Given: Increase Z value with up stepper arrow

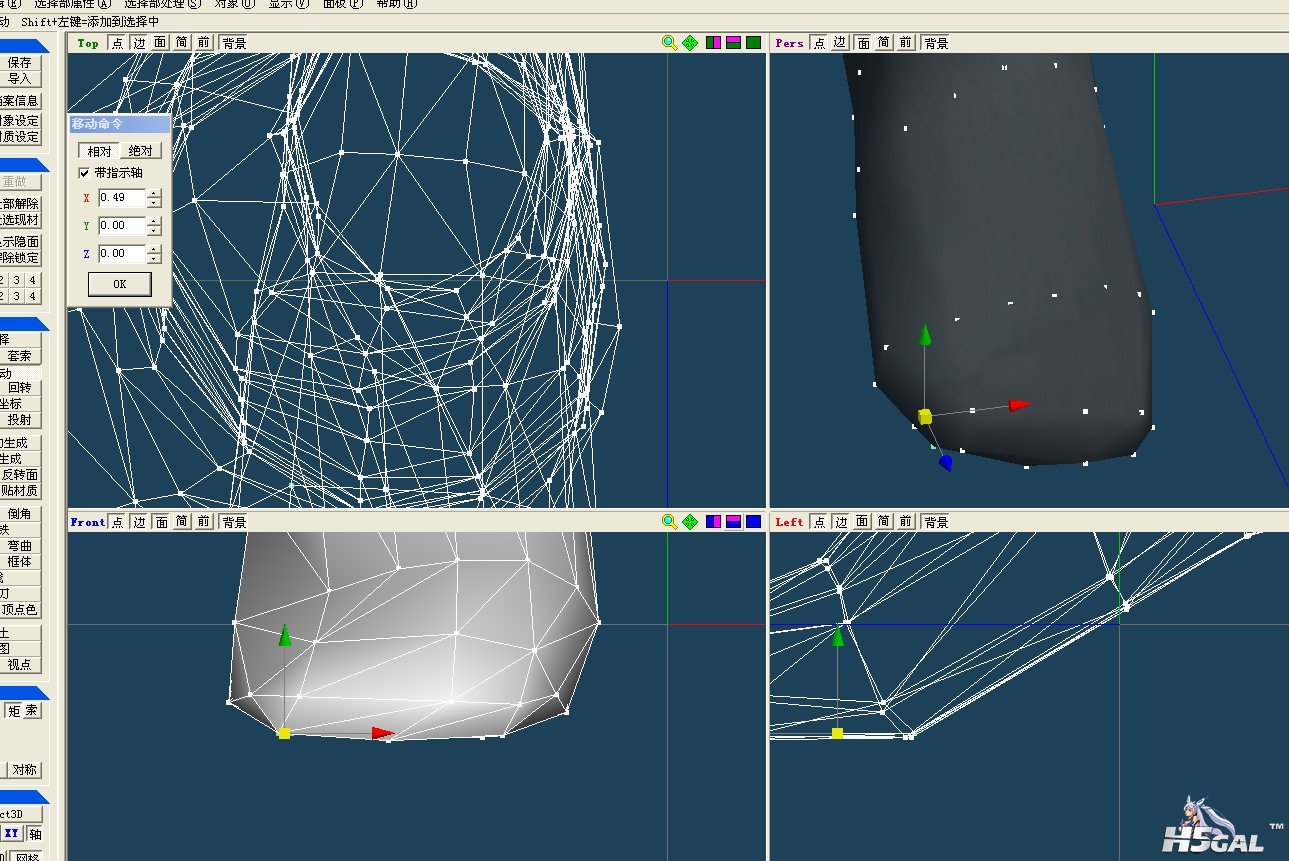Looking at the screenshot, I should click(x=153, y=249).
